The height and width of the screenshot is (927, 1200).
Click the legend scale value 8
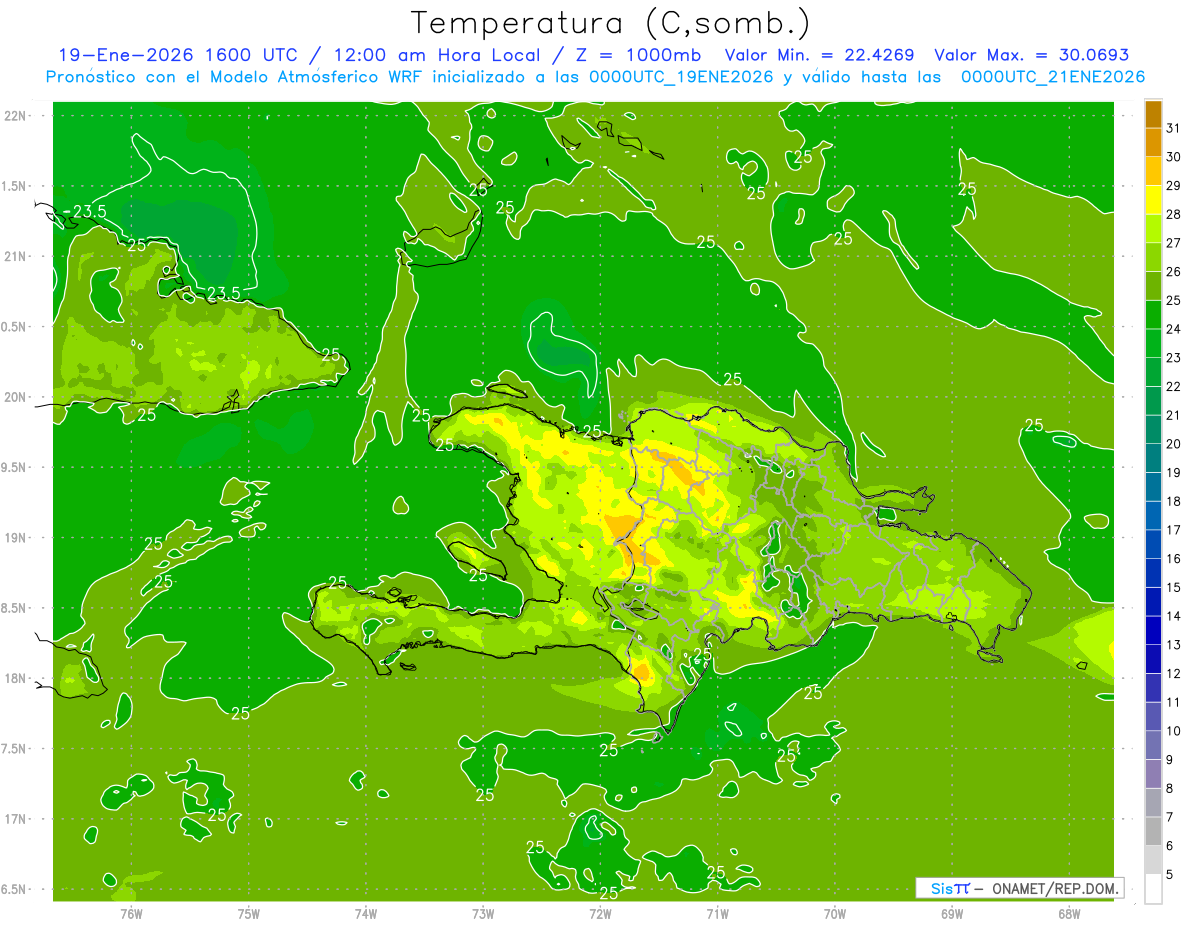(1169, 788)
